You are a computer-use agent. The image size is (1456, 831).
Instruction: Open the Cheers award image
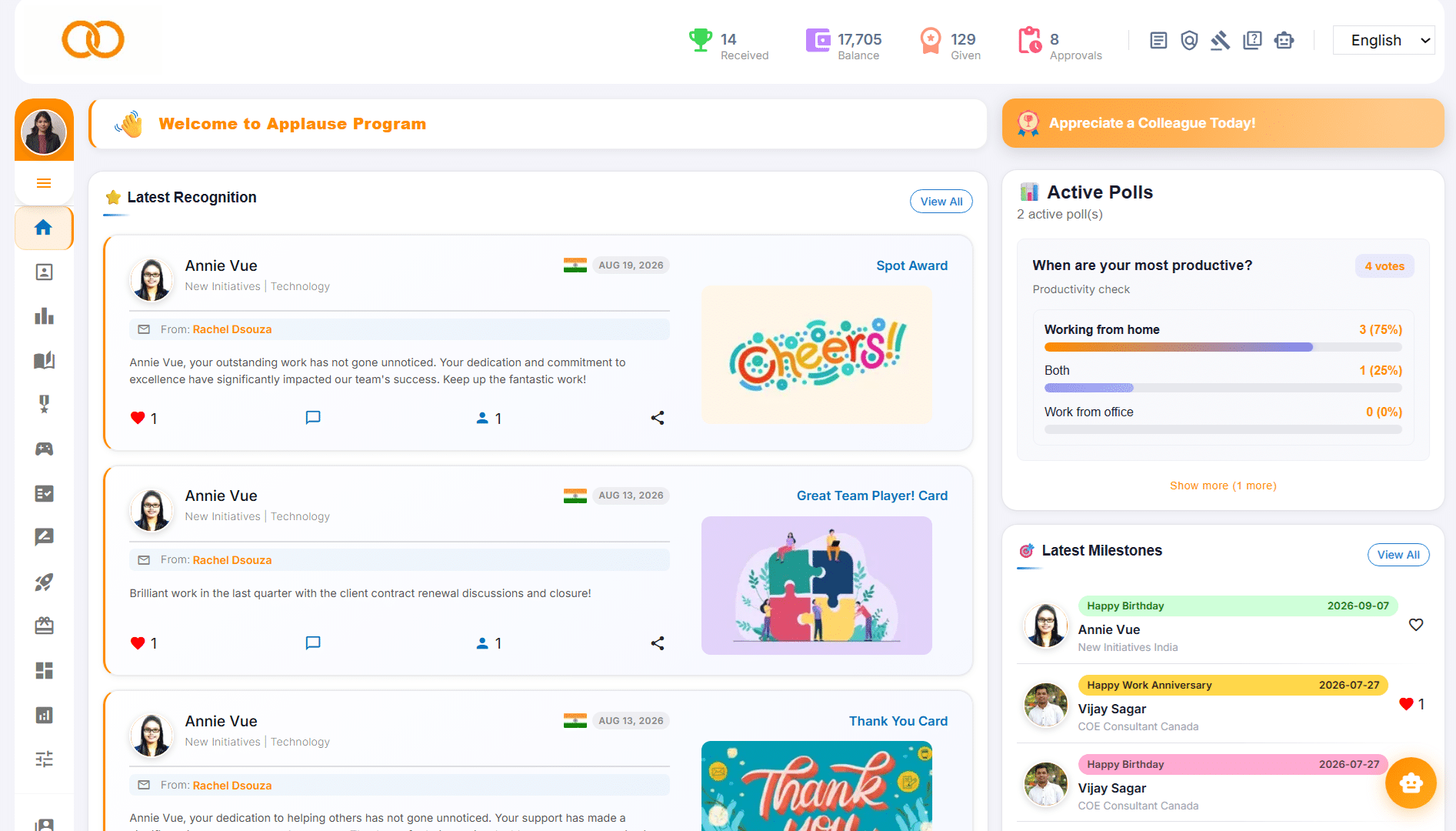click(817, 355)
